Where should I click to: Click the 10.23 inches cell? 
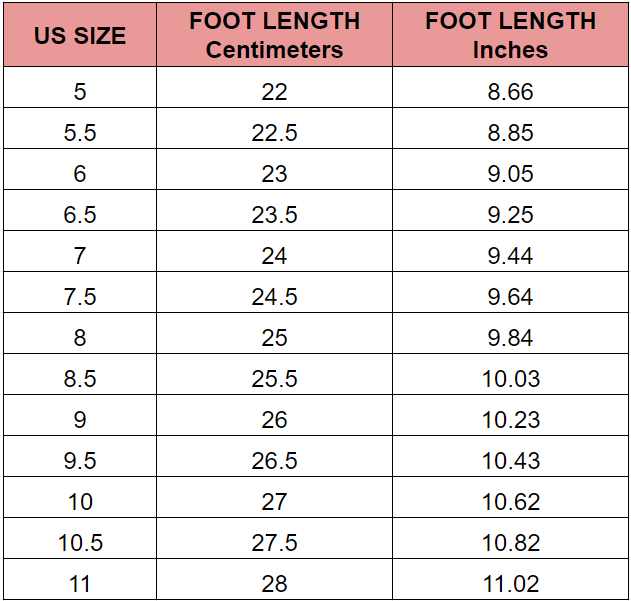(510, 416)
